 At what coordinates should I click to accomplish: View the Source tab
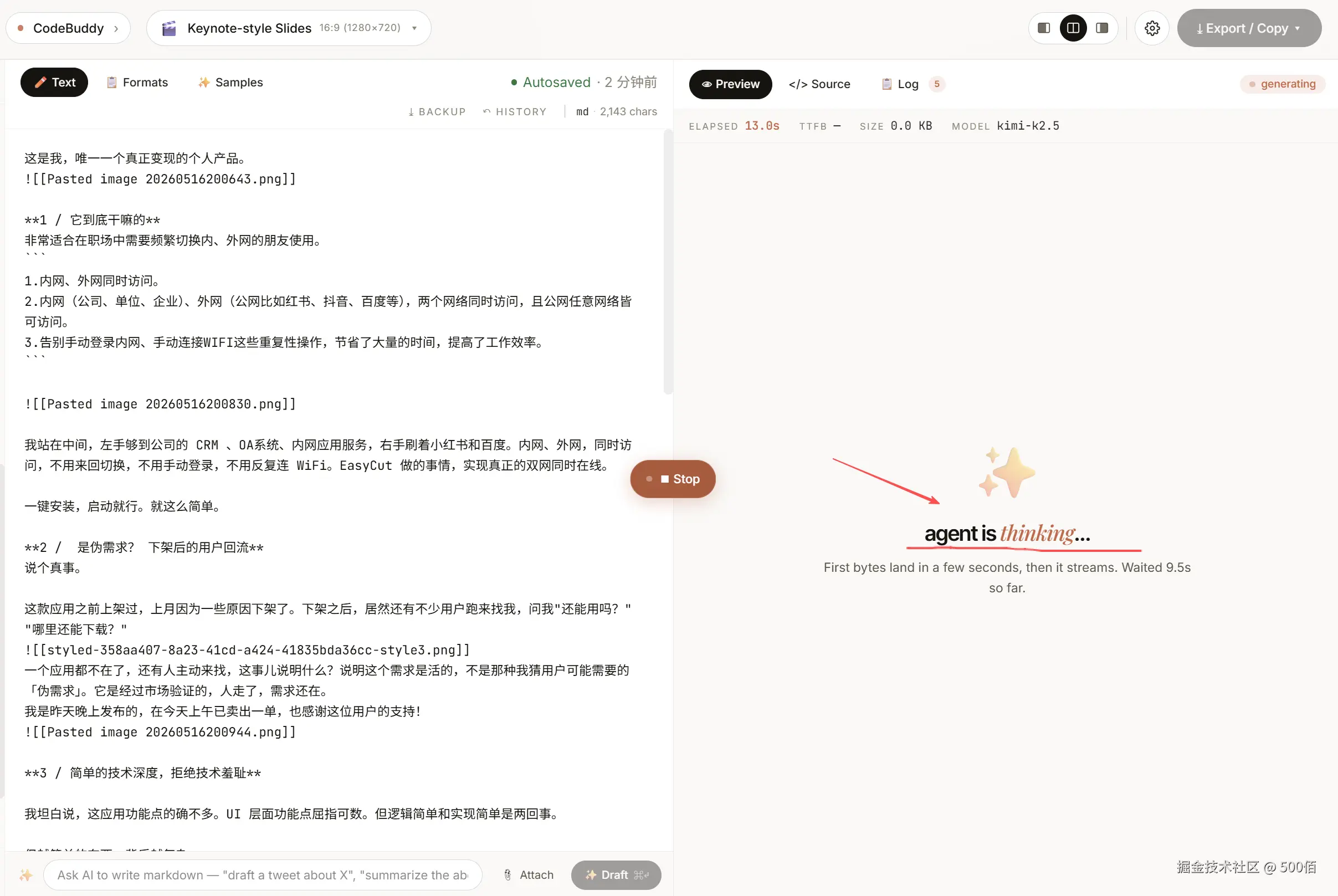coord(819,85)
